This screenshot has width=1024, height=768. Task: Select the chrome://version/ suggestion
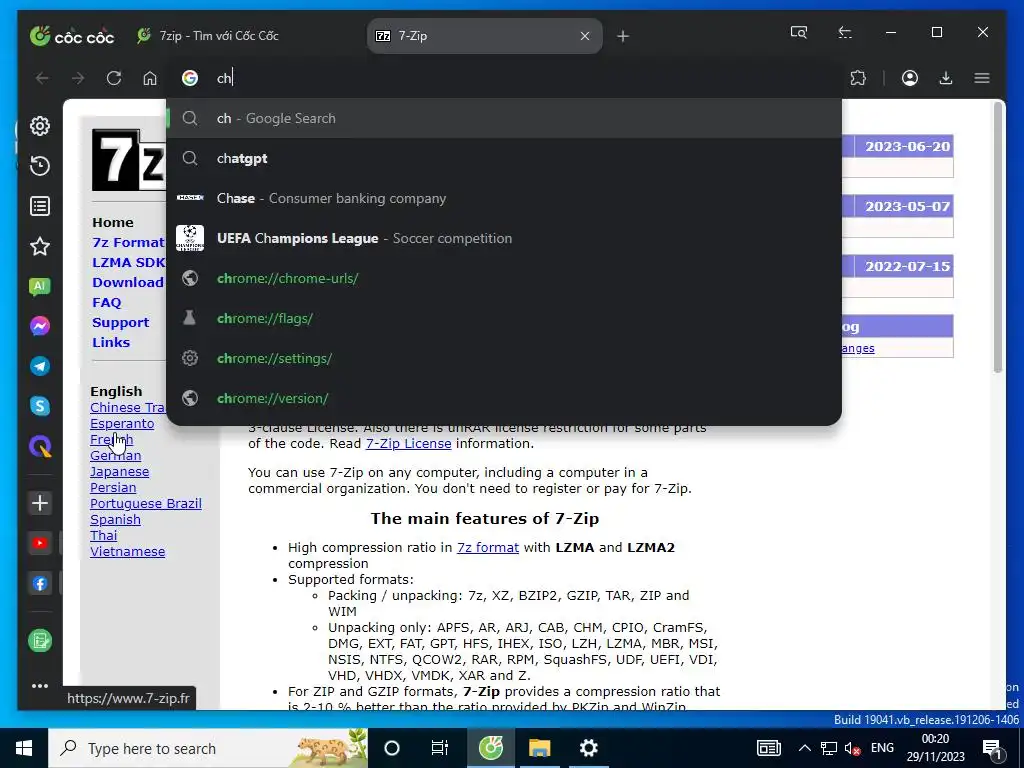click(504, 398)
